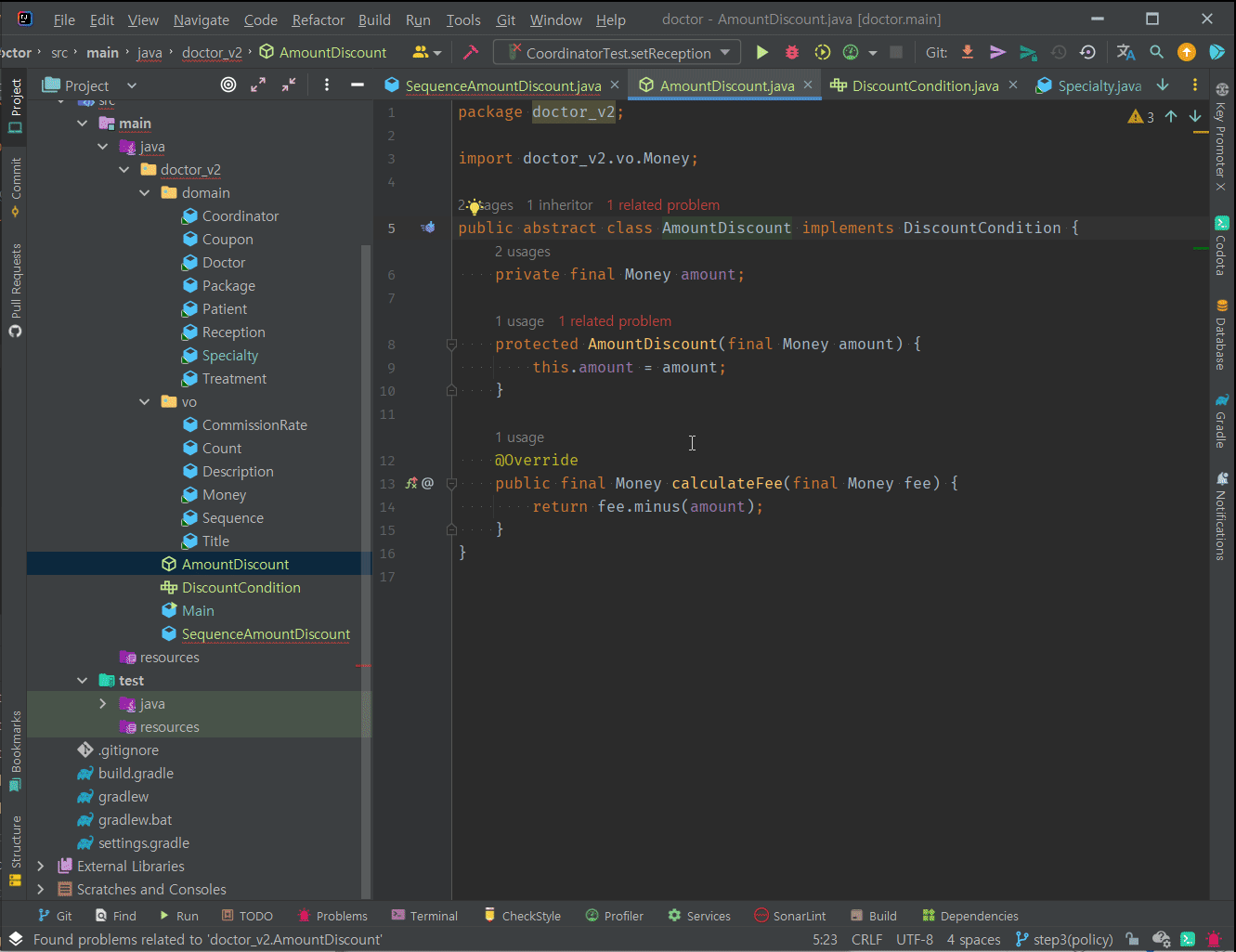
Task: Open the Terminal tool window
Action: (424, 916)
